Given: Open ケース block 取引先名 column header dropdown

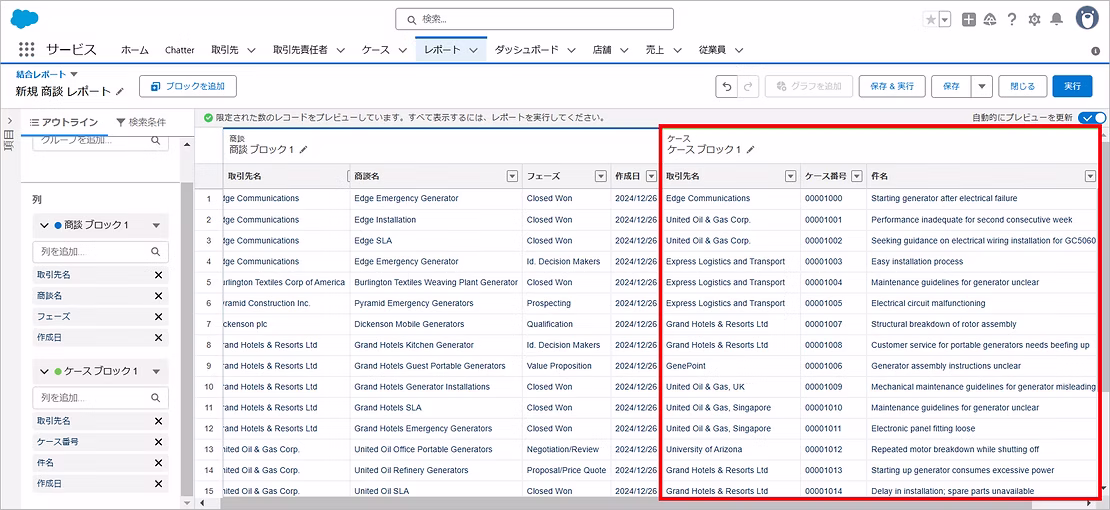Looking at the screenshot, I should coord(791,176).
